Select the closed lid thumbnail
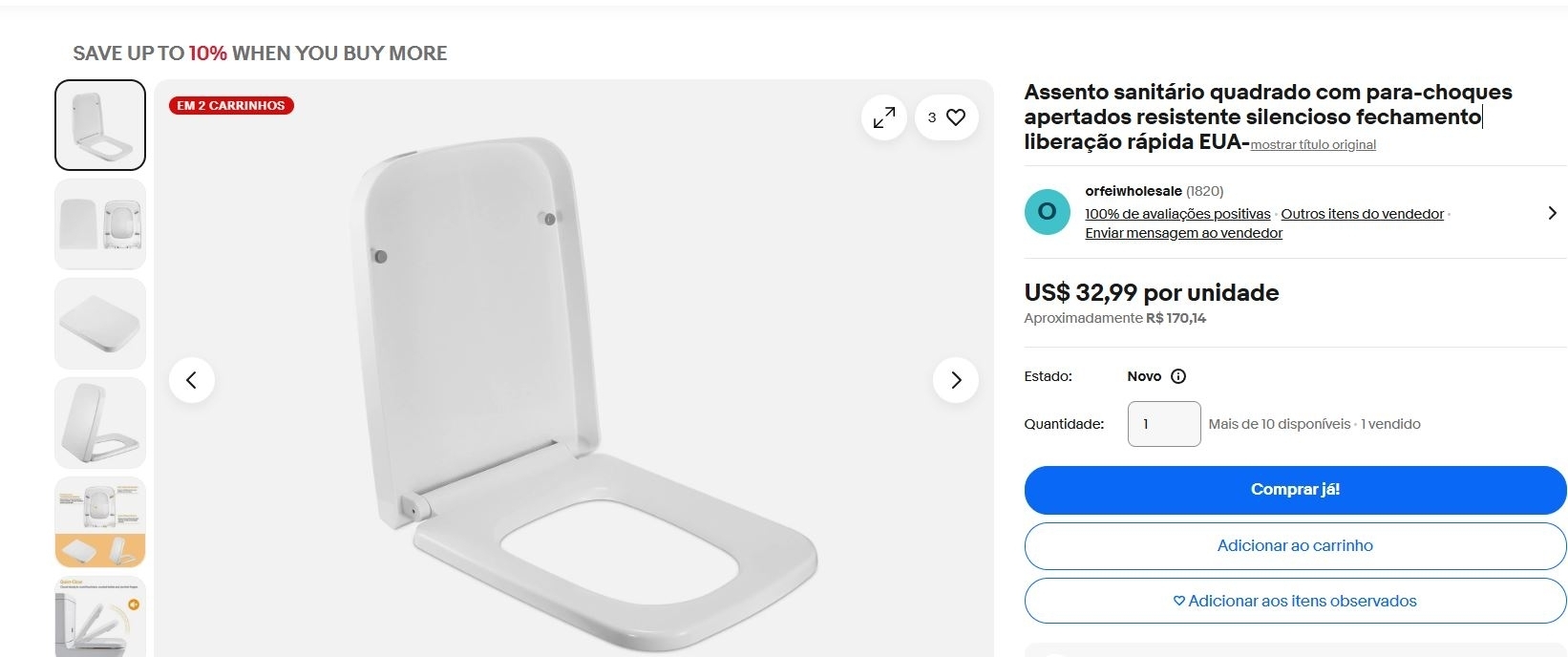This screenshot has width=1568, height=657. tap(100, 324)
